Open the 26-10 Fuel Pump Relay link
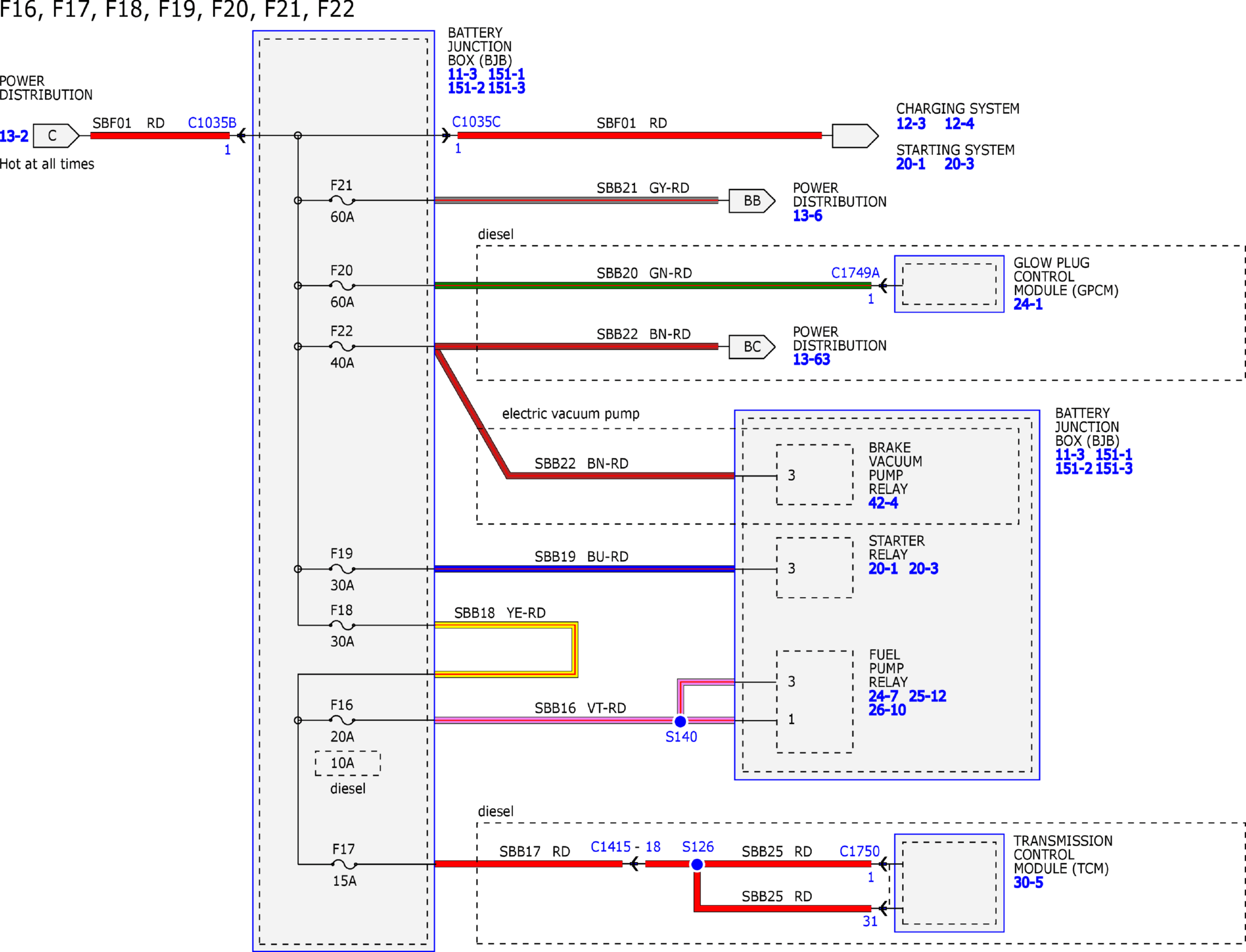The image size is (1246, 952). (887, 710)
